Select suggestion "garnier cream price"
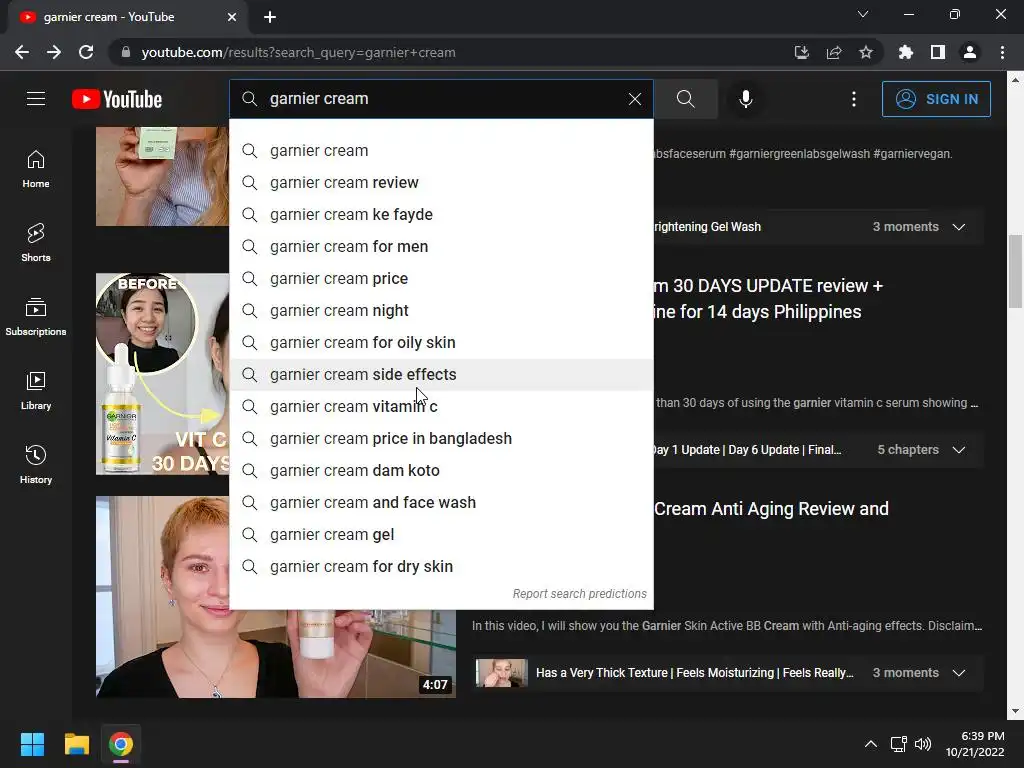Image resolution: width=1024 pixels, height=768 pixels. coord(441,278)
